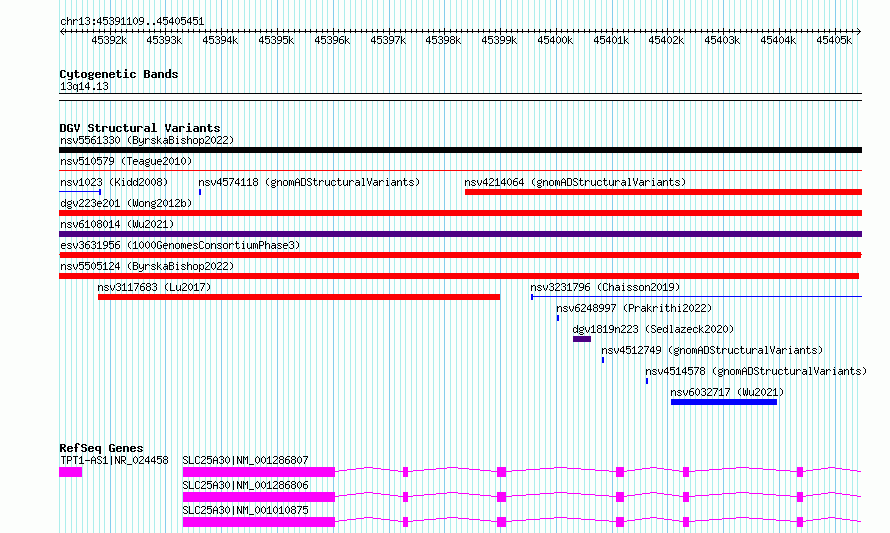Select the SLC25A30 NM_001286807 transcript label

pos(245,460)
